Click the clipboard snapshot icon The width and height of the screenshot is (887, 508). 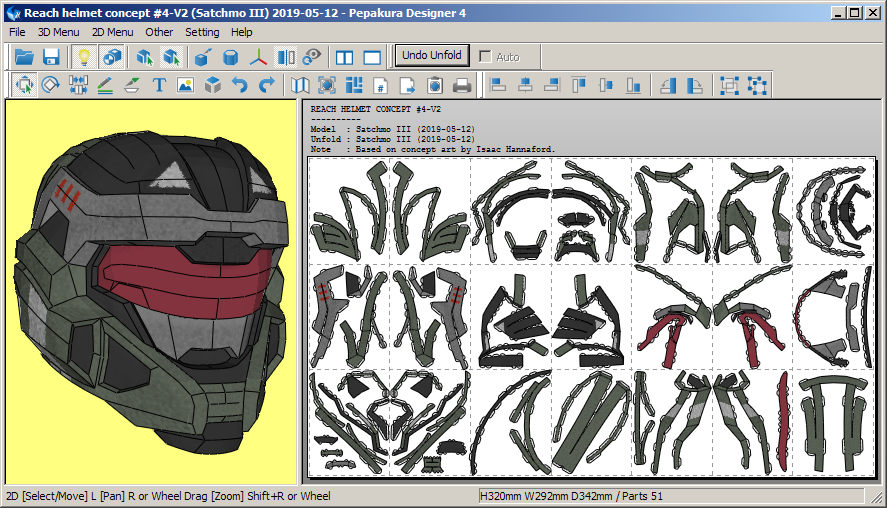click(x=435, y=85)
